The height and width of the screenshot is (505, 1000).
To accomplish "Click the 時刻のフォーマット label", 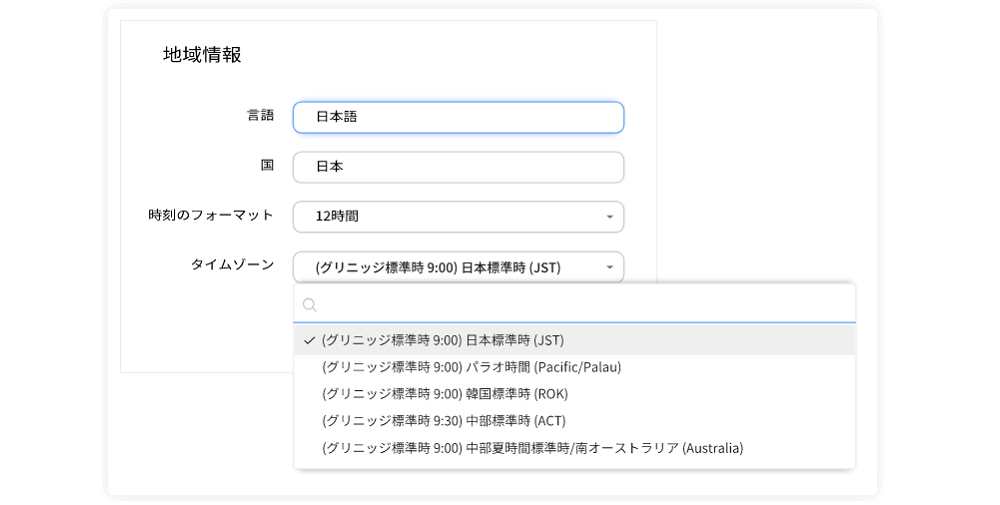I will click(211, 215).
